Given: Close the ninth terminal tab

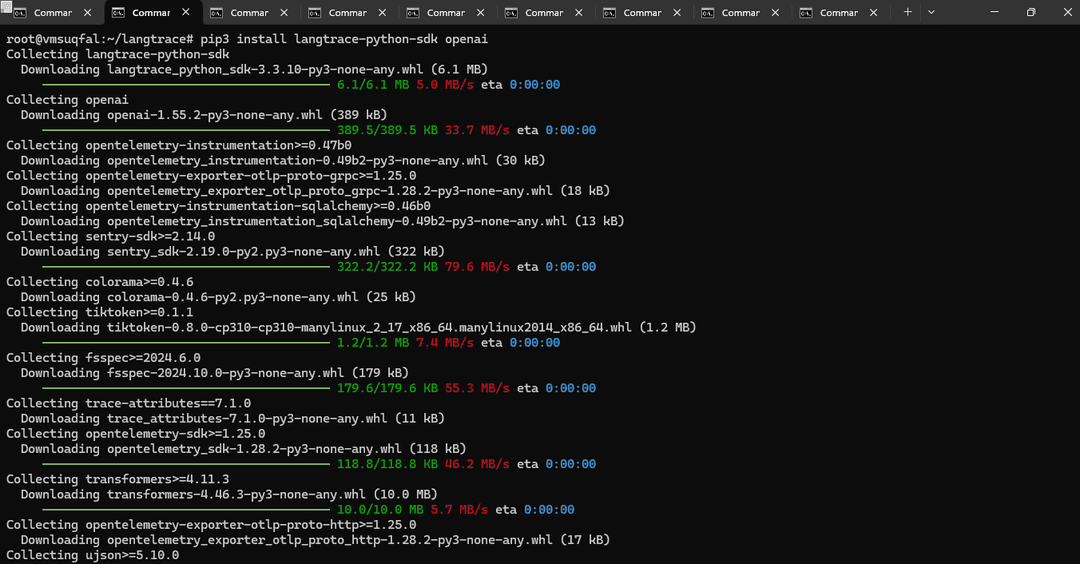Looking at the screenshot, I should 873,13.
